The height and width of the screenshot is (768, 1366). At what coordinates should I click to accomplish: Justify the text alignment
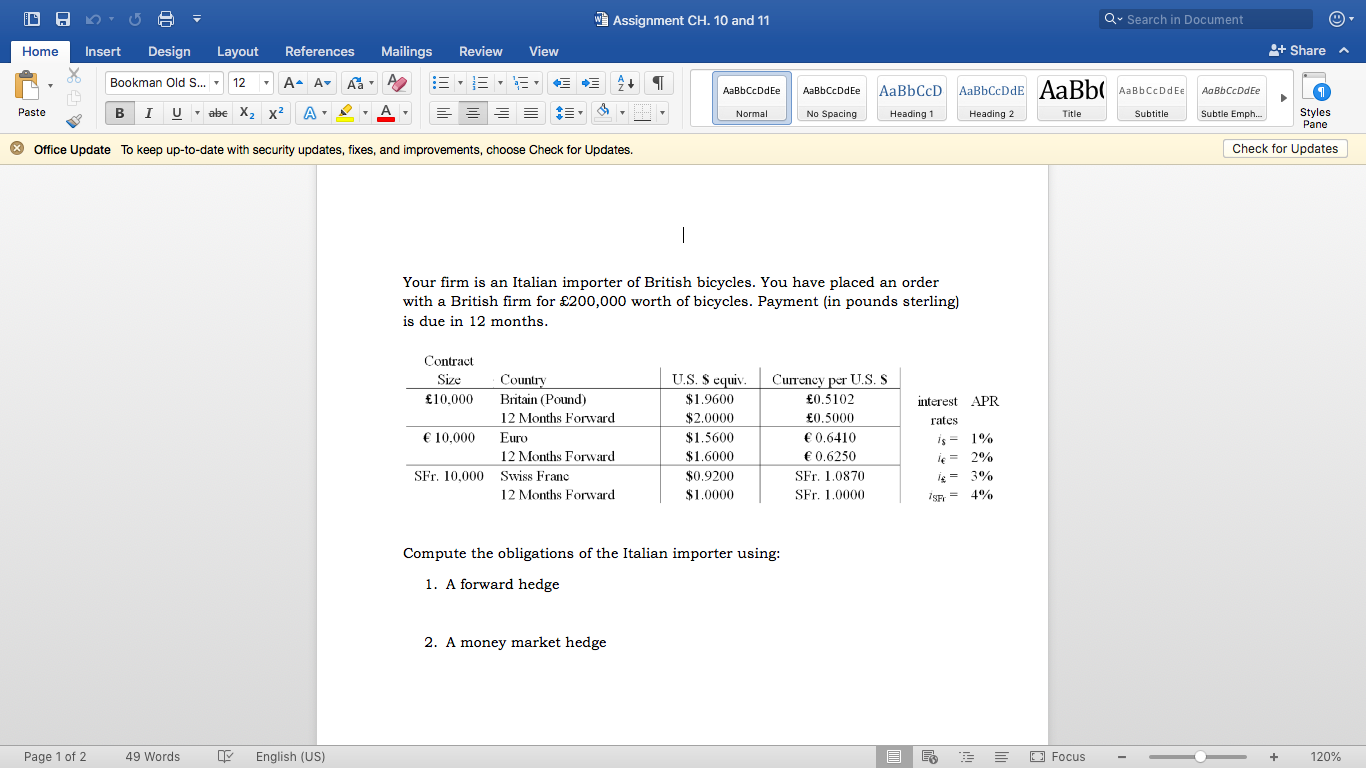(x=531, y=113)
